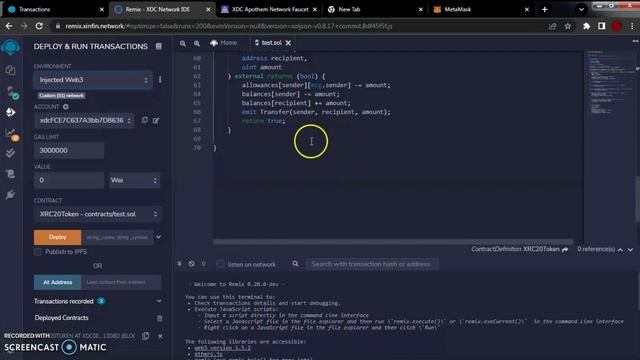This screenshot has height=360, width=640.
Task: Expand the Deploy constructor parameters chevron
Action: (158, 237)
